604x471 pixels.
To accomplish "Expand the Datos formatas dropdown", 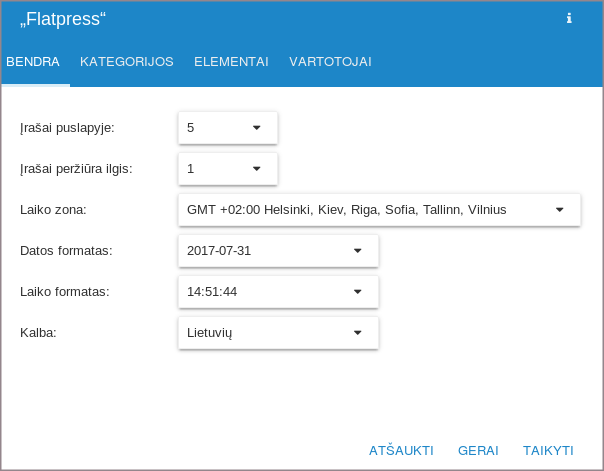I will point(277,251).
